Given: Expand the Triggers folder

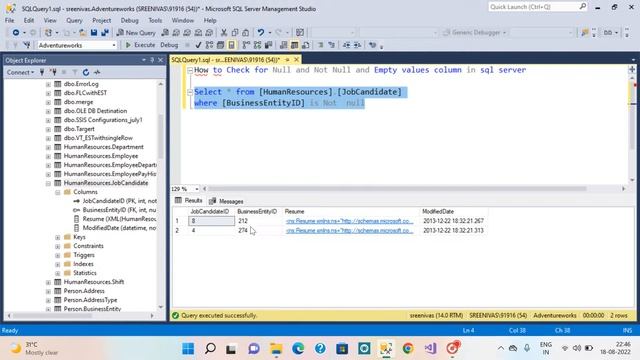Looking at the screenshot, I should point(58,255).
